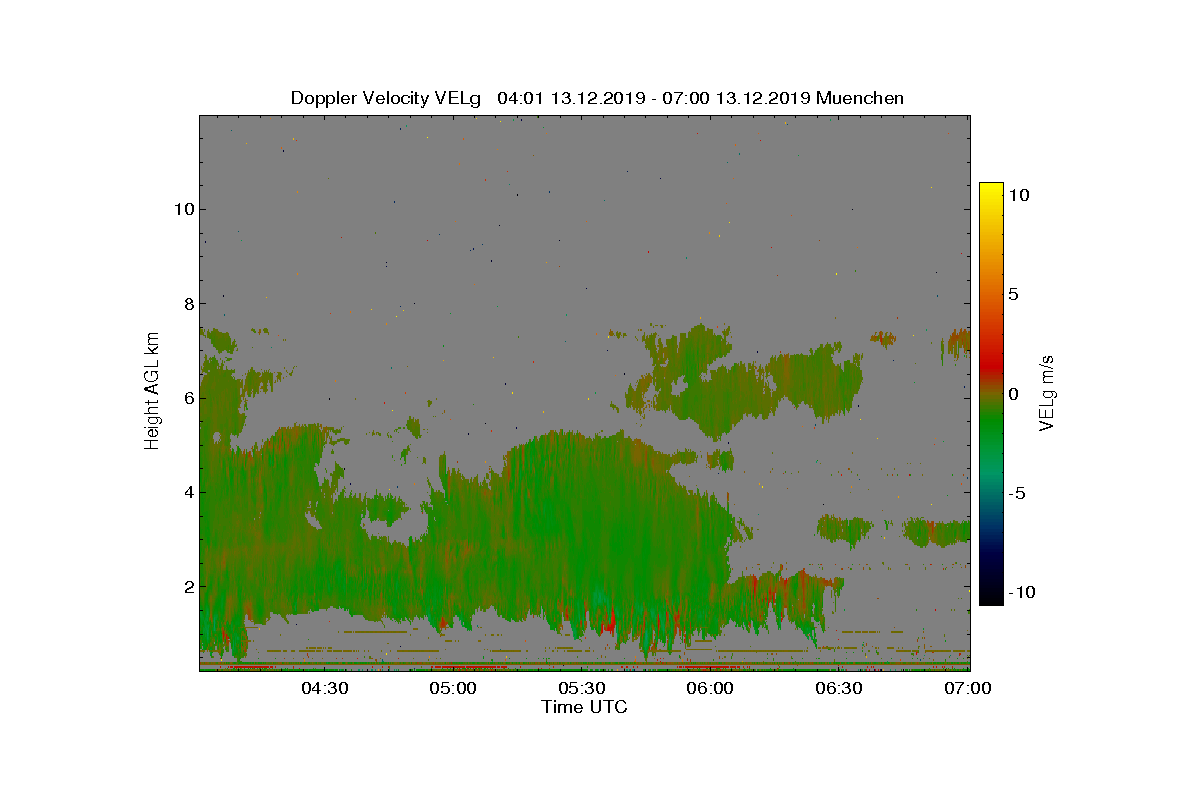Click the height tick label '8'
1200x800 pixels.
point(187,304)
